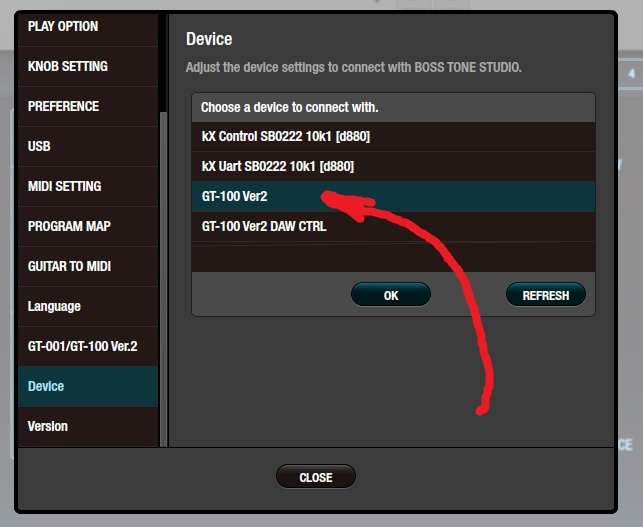Select the Device sidebar entry

tap(88, 386)
